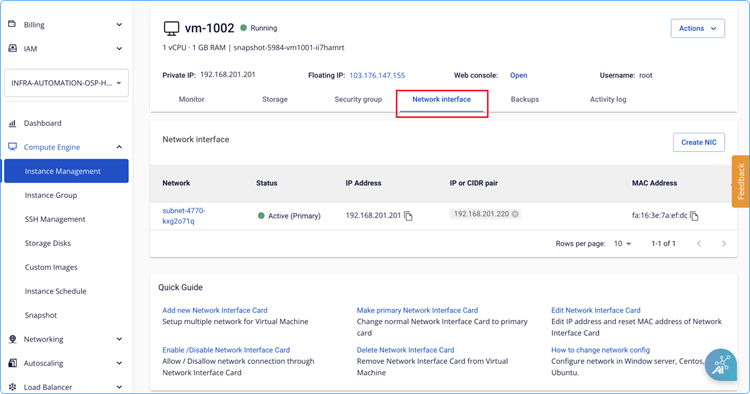The image size is (750, 394).
Task: Open Instance Management page
Action: (x=66, y=171)
